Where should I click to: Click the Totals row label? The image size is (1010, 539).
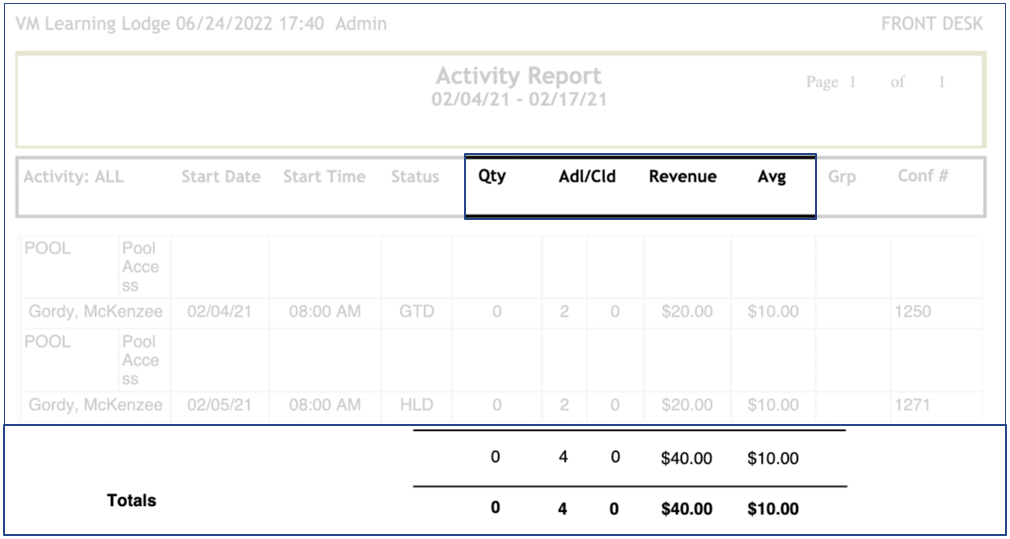[x=131, y=500]
